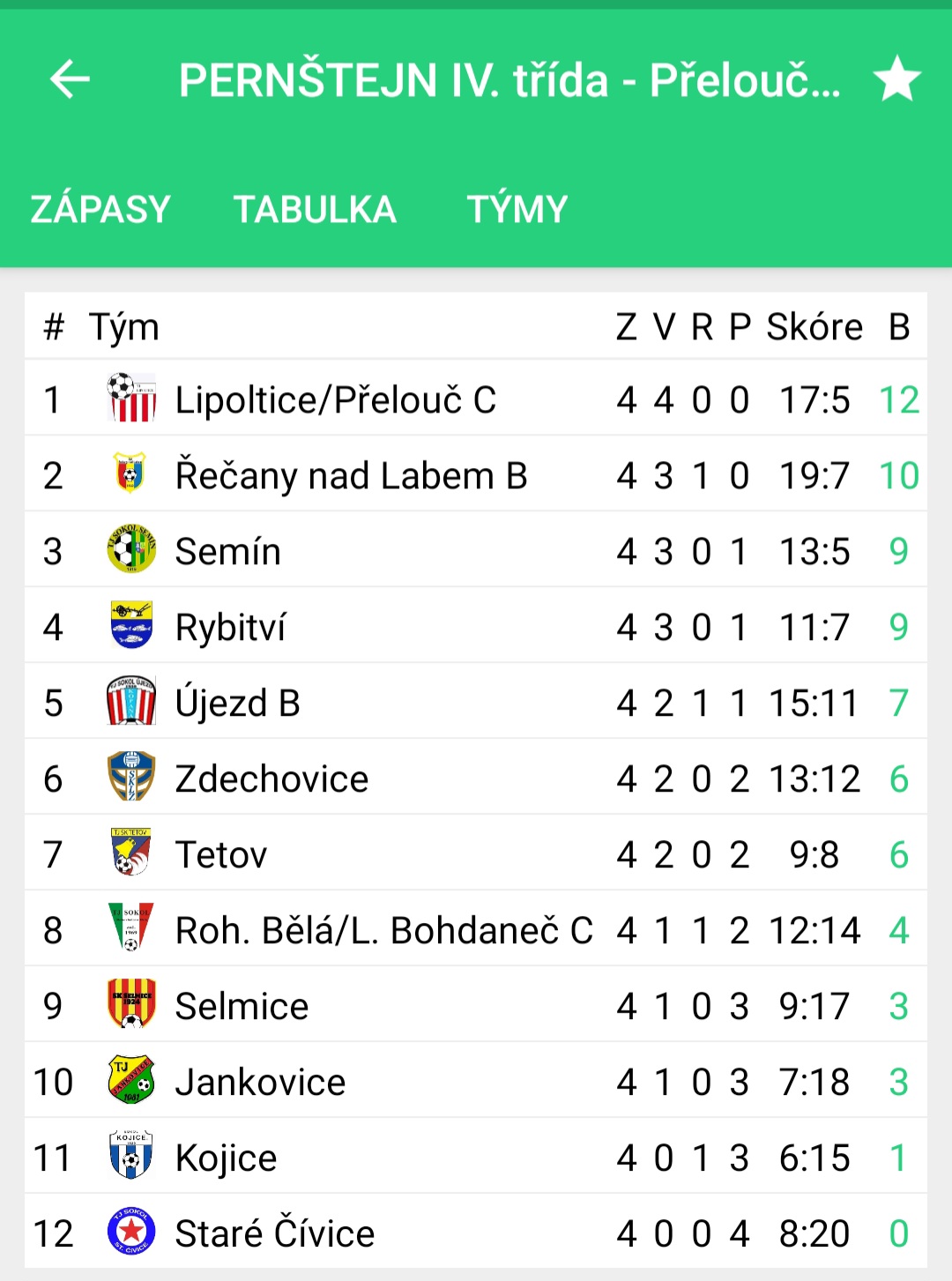952x1281 pixels.
Task: Tap the Staré Čívice star logo
Action: (131, 1232)
